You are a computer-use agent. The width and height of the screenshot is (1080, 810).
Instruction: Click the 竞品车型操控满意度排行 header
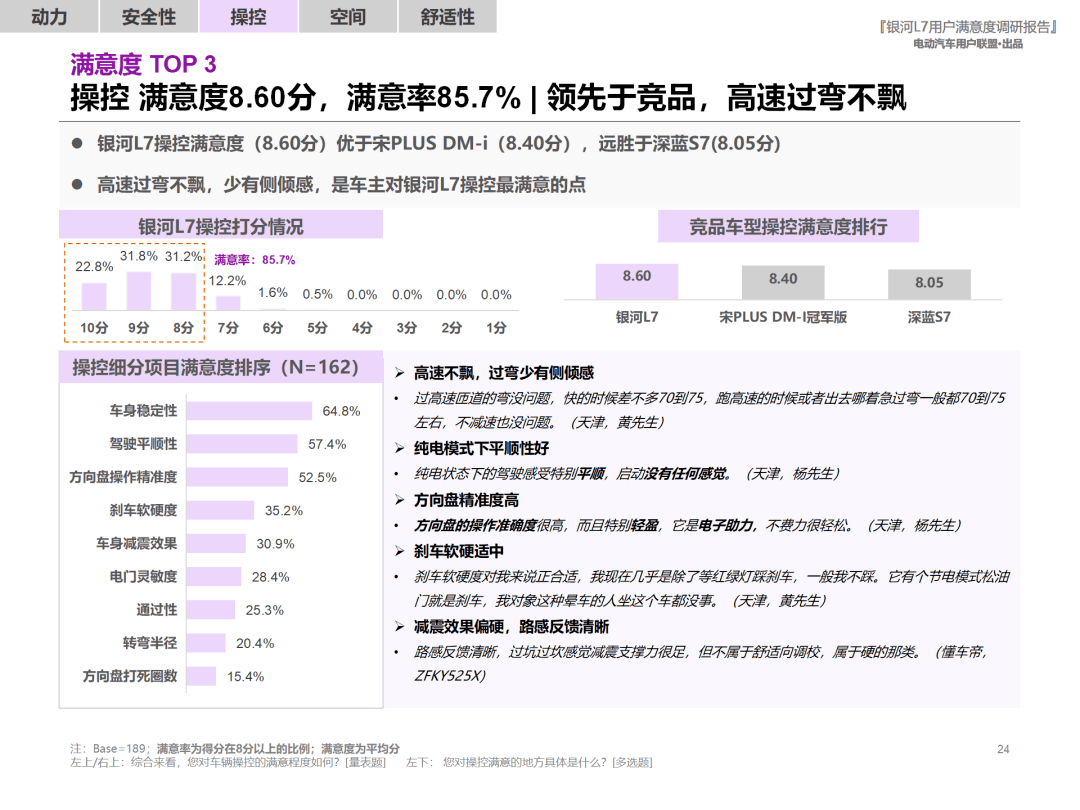pos(788,227)
